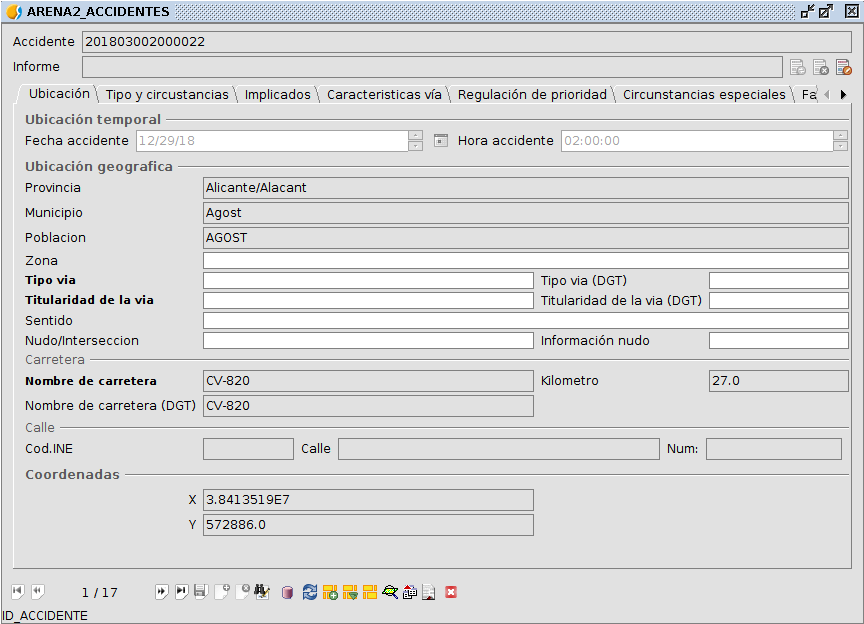
Task: Switch to the Implicados tab
Action: [x=278, y=94]
